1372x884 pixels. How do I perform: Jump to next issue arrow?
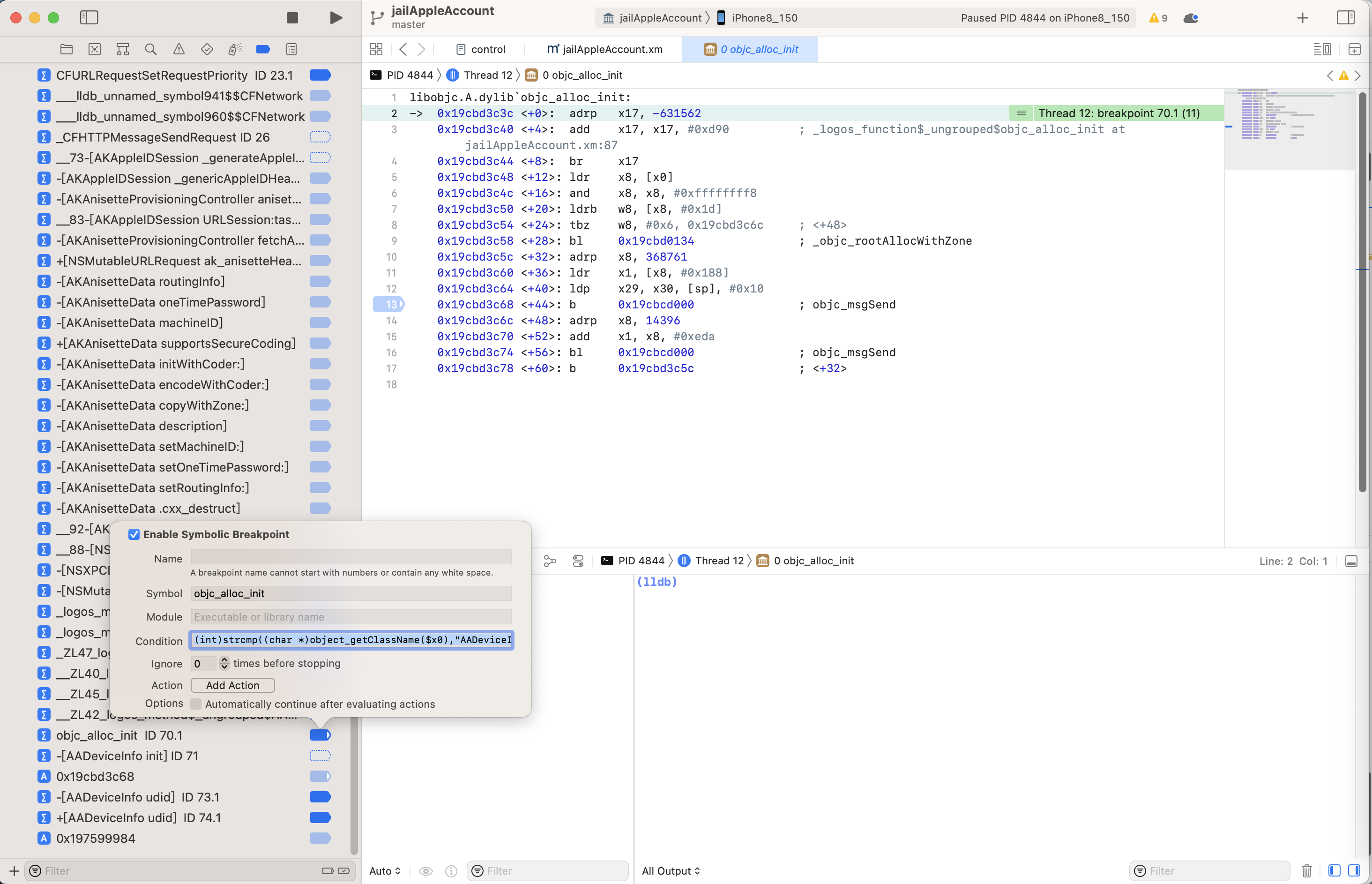(x=1357, y=75)
